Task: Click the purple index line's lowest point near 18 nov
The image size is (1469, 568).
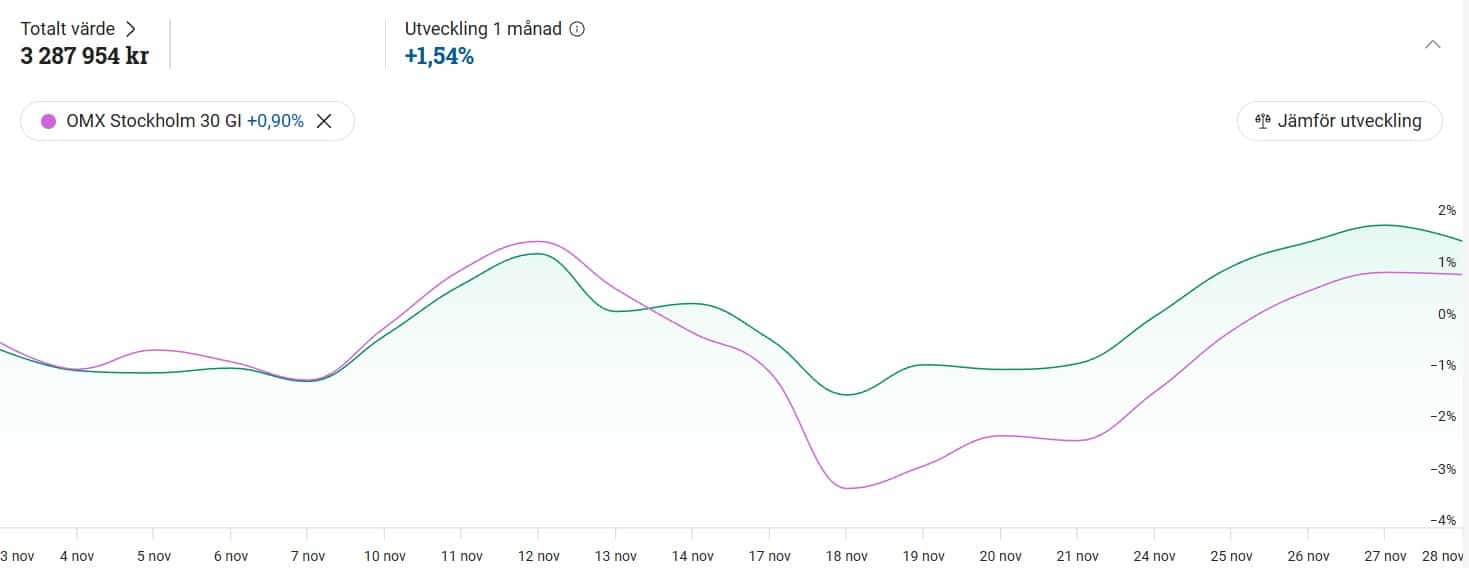Action: (x=848, y=488)
